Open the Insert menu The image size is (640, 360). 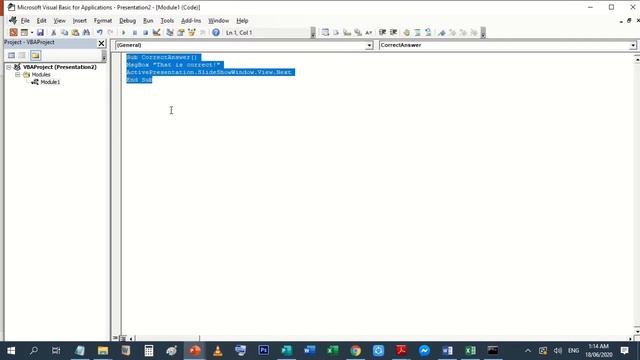coord(80,20)
